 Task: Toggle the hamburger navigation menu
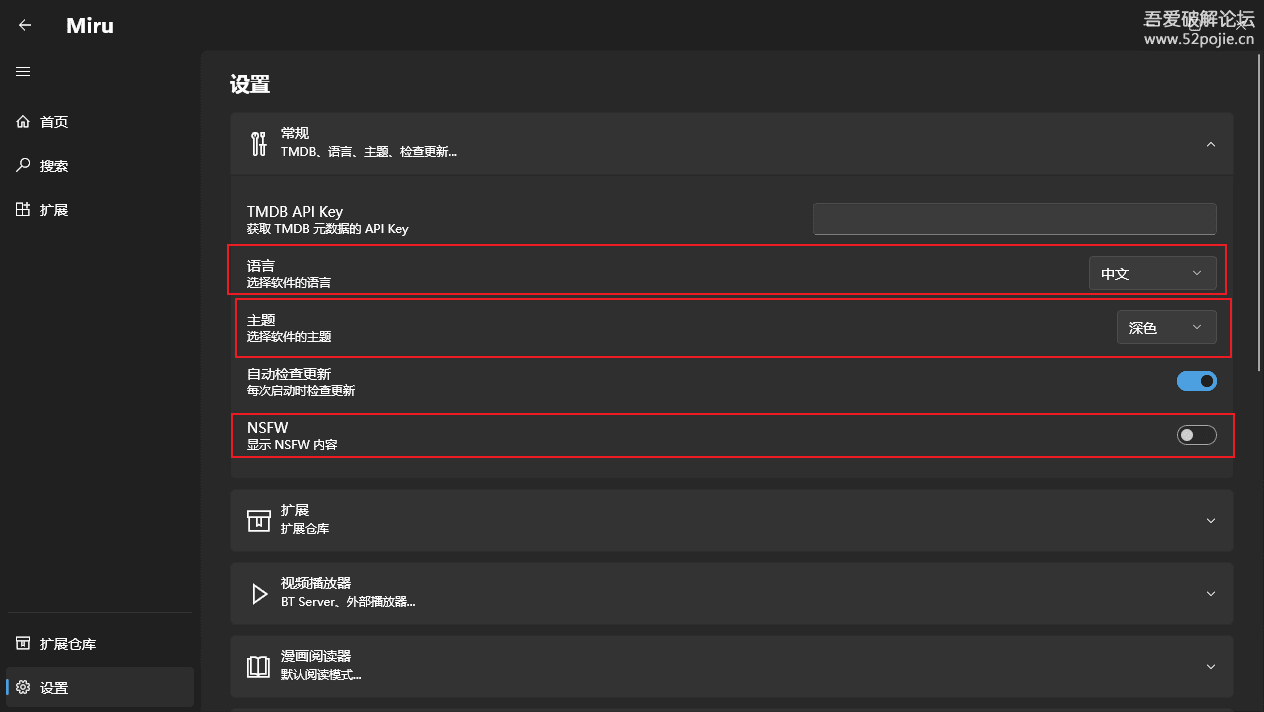click(x=23, y=72)
